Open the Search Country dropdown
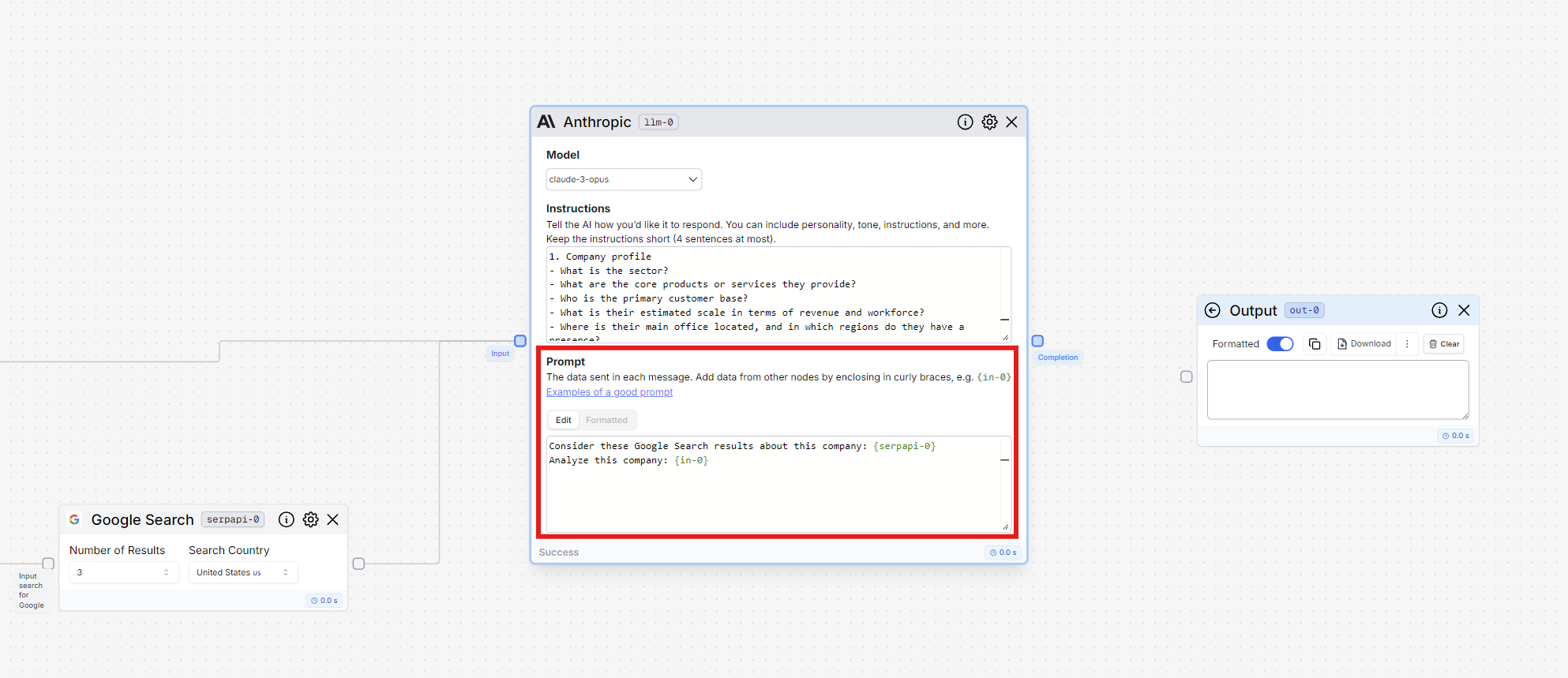This screenshot has height=678, width=1568. click(243, 572)
